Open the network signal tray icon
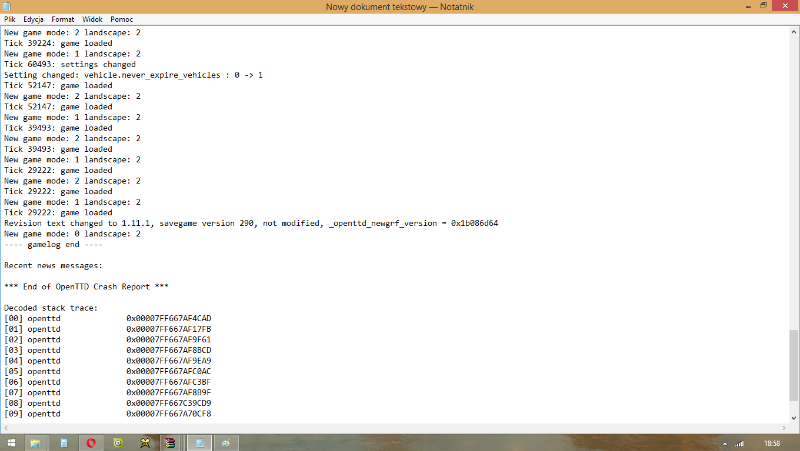 click(739, 444)
